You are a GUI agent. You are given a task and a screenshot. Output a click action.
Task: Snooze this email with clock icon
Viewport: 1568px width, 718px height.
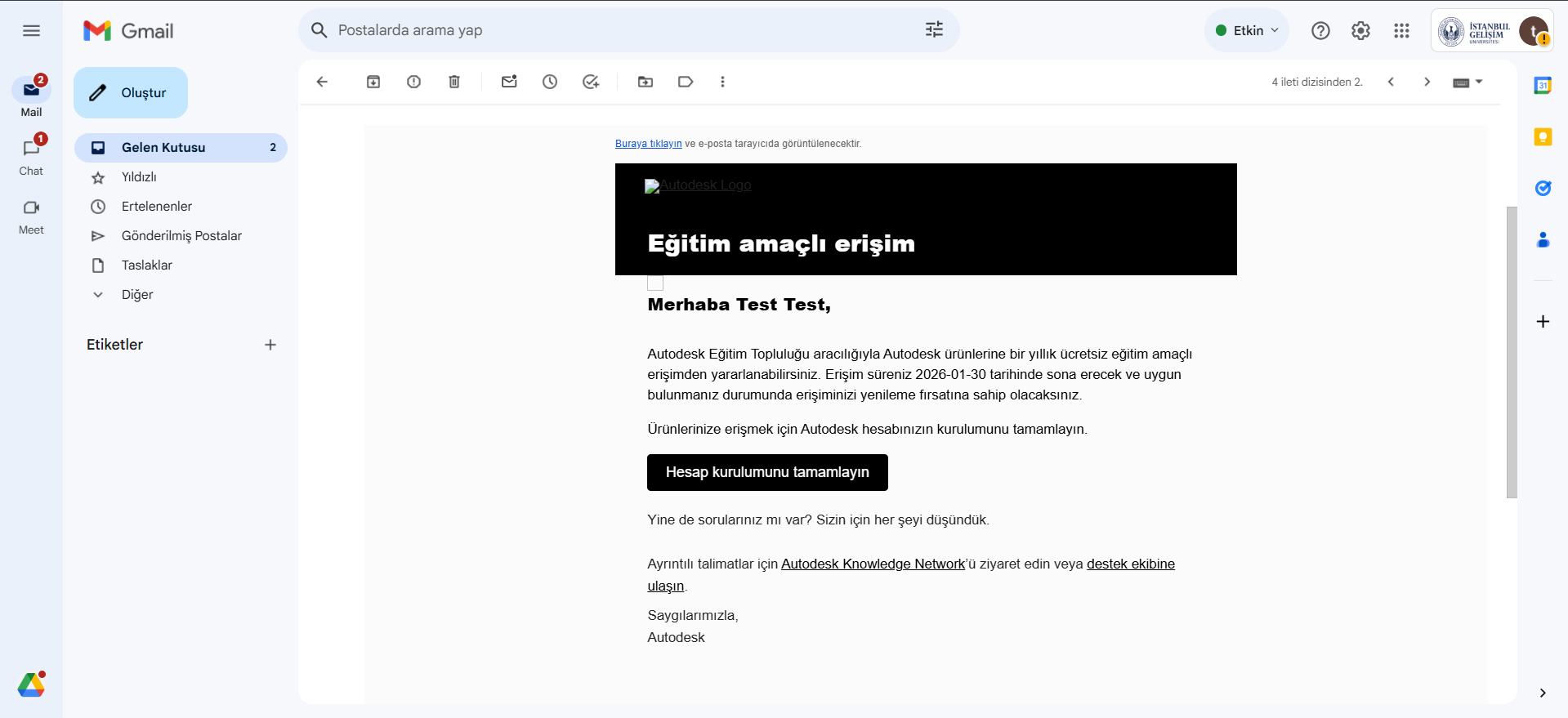(x=550, y=82)
